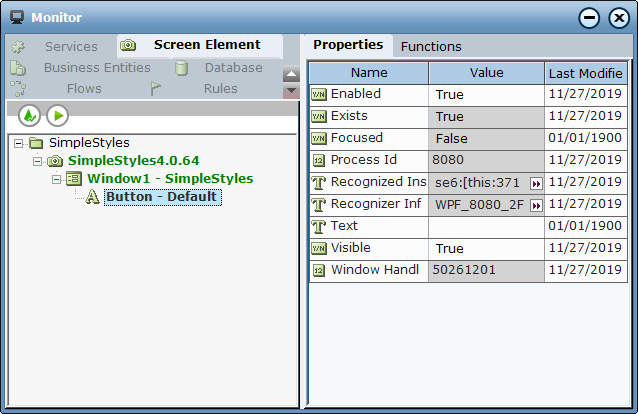
Task: Expand the Recognized Ins value arrow button
Action: [x=536, y=184]
